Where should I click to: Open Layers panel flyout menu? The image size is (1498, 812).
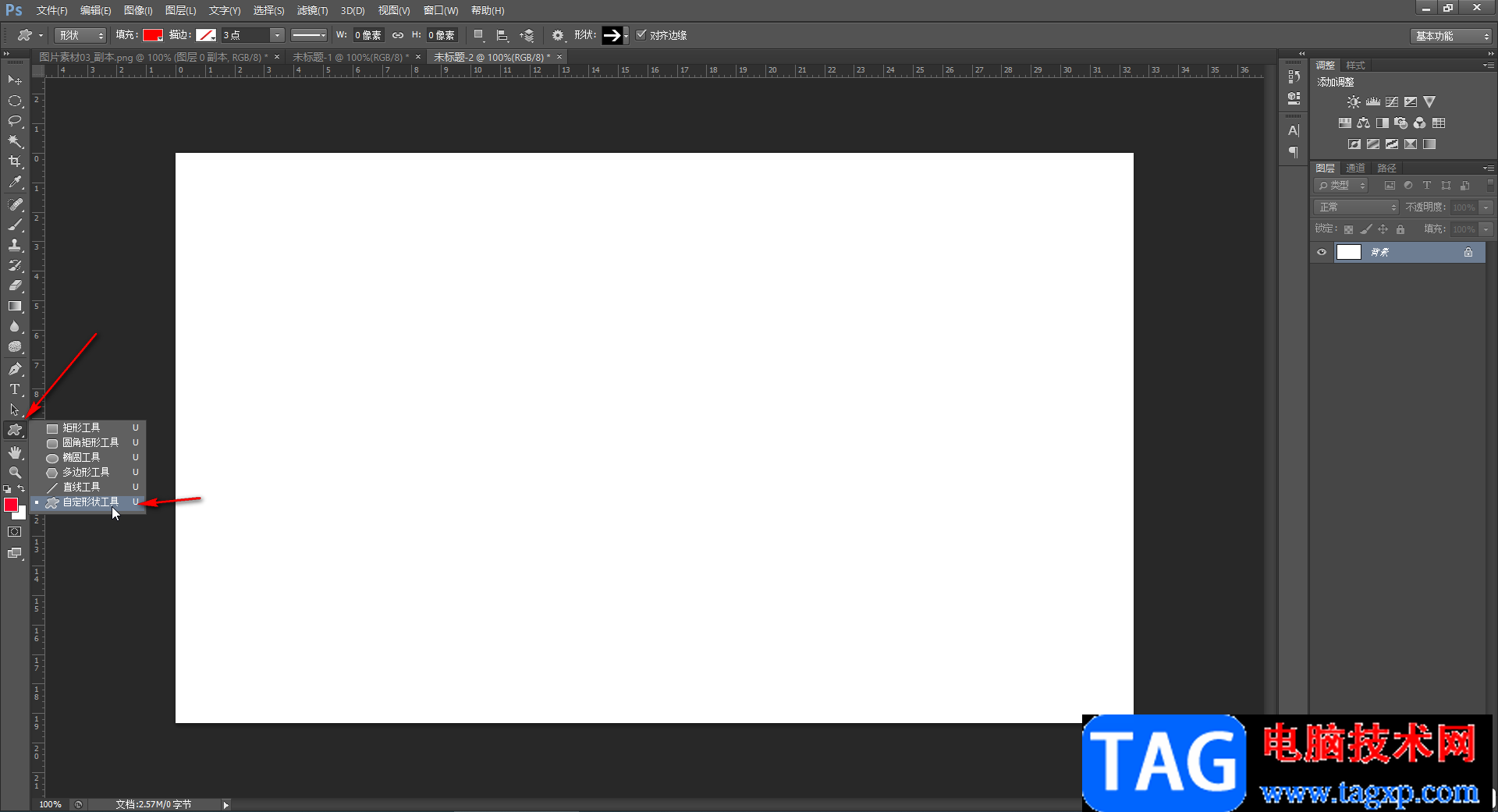click(x=1488, y=168)
